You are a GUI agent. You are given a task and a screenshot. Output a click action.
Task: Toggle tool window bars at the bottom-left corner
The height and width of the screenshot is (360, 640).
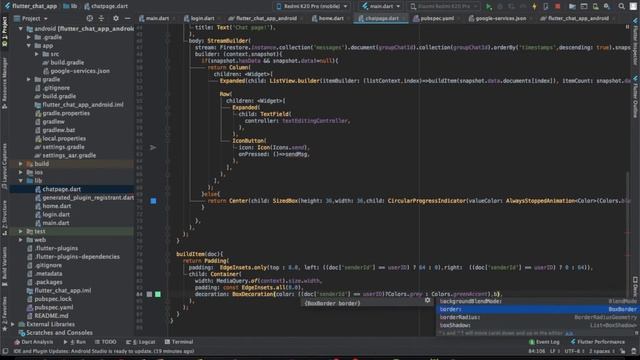[x=5, y=351]
